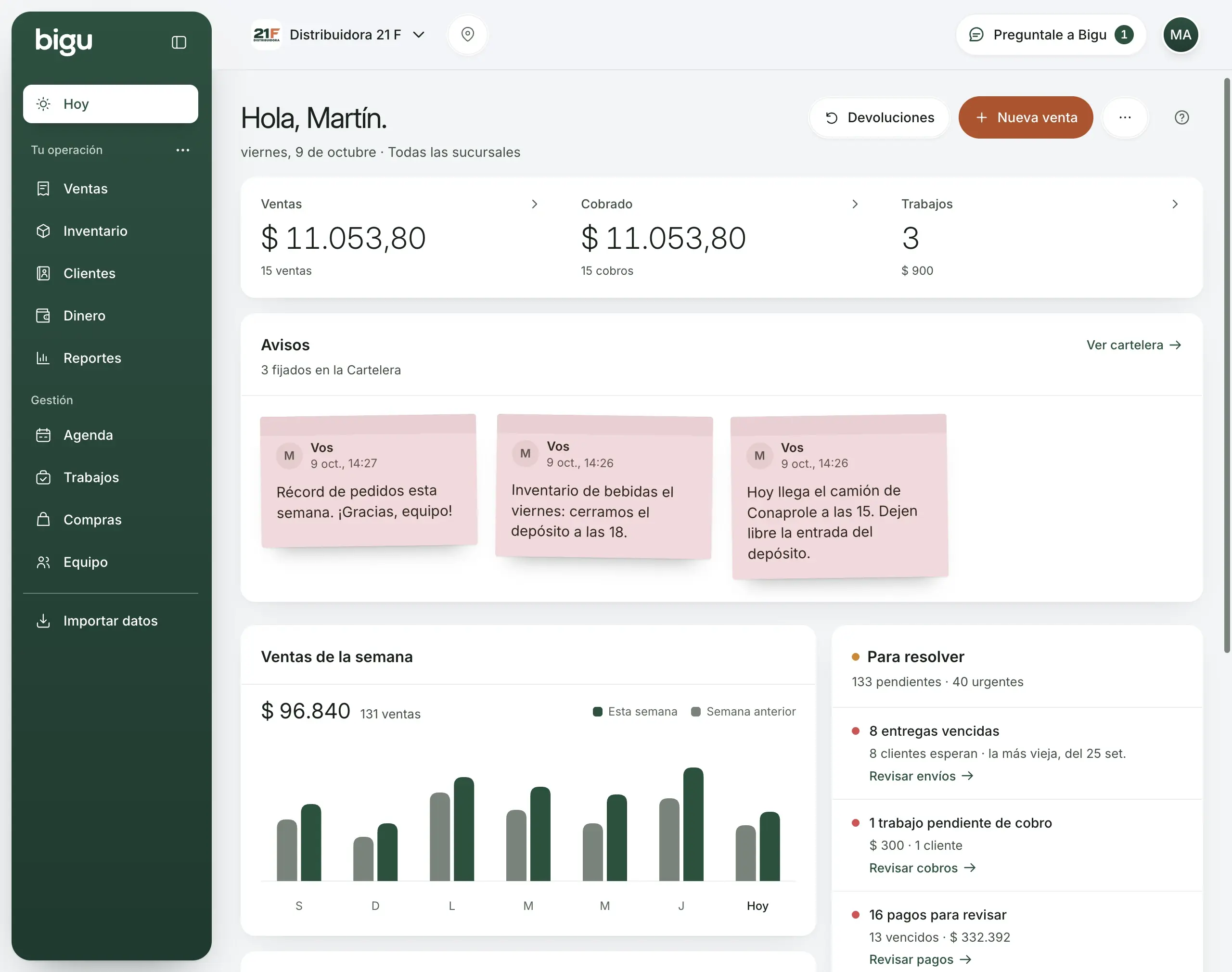Click the Dinero wallet icon
1232x972 pixels.
43,315
